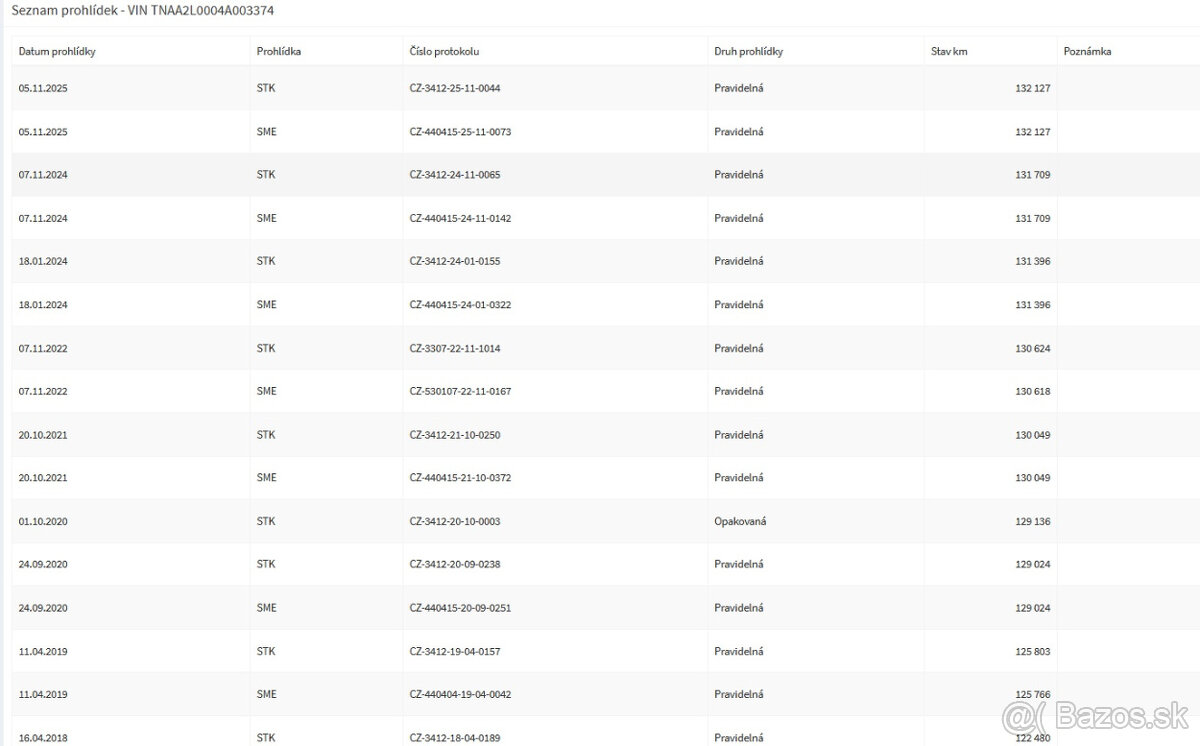Select protocol CZ-440404-19-04-0042
Image resolution: width=1200 pixels, height=746 pixels.
460,695
